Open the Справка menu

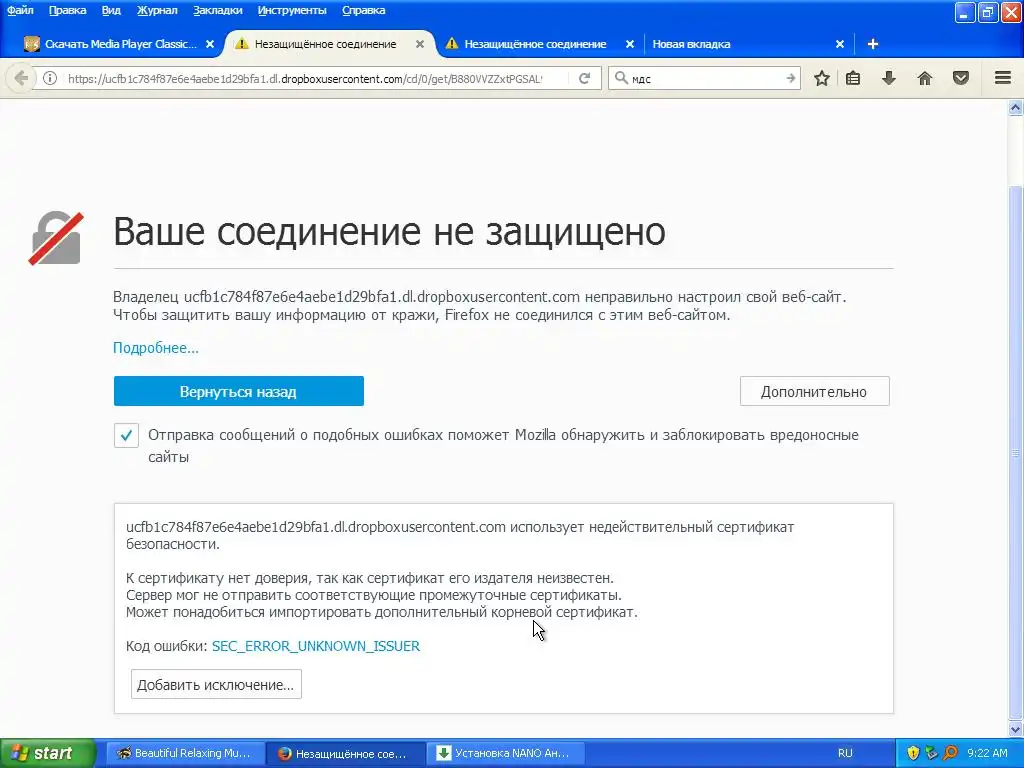363,10
